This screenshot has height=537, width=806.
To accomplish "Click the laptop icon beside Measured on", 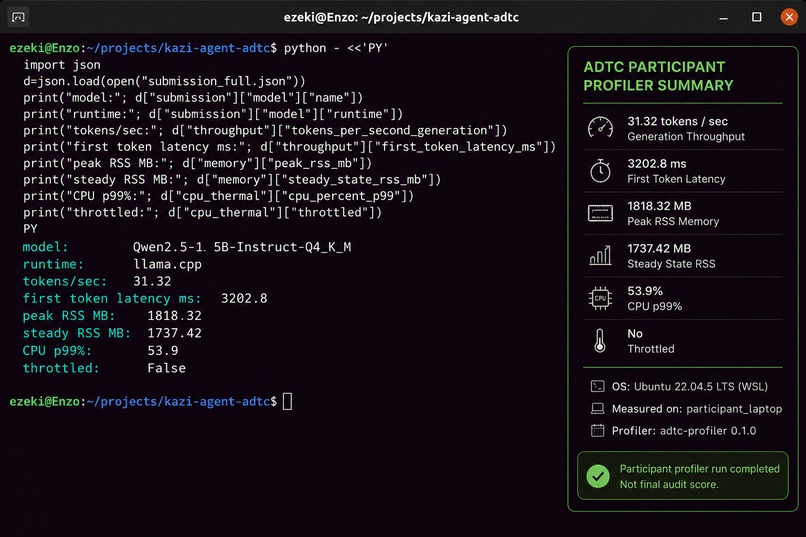I will tap(597, 409).
